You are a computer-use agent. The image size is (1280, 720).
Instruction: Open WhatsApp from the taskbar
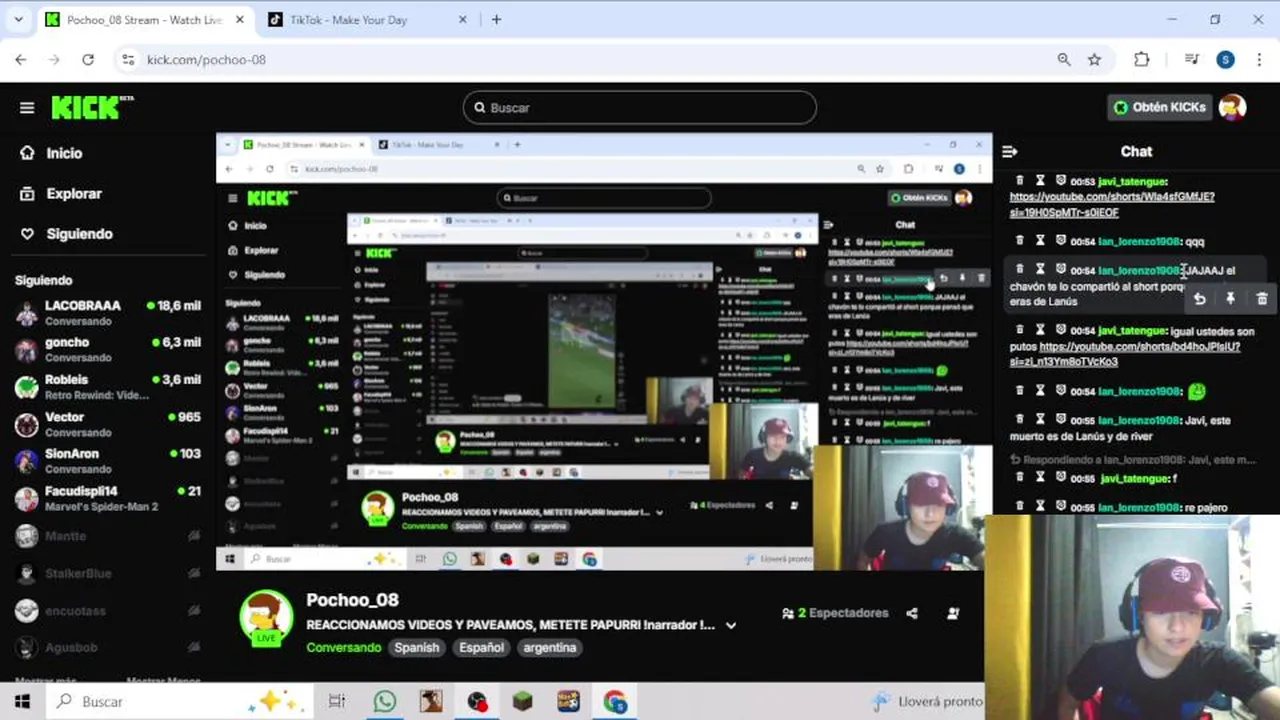coord(385,702)
